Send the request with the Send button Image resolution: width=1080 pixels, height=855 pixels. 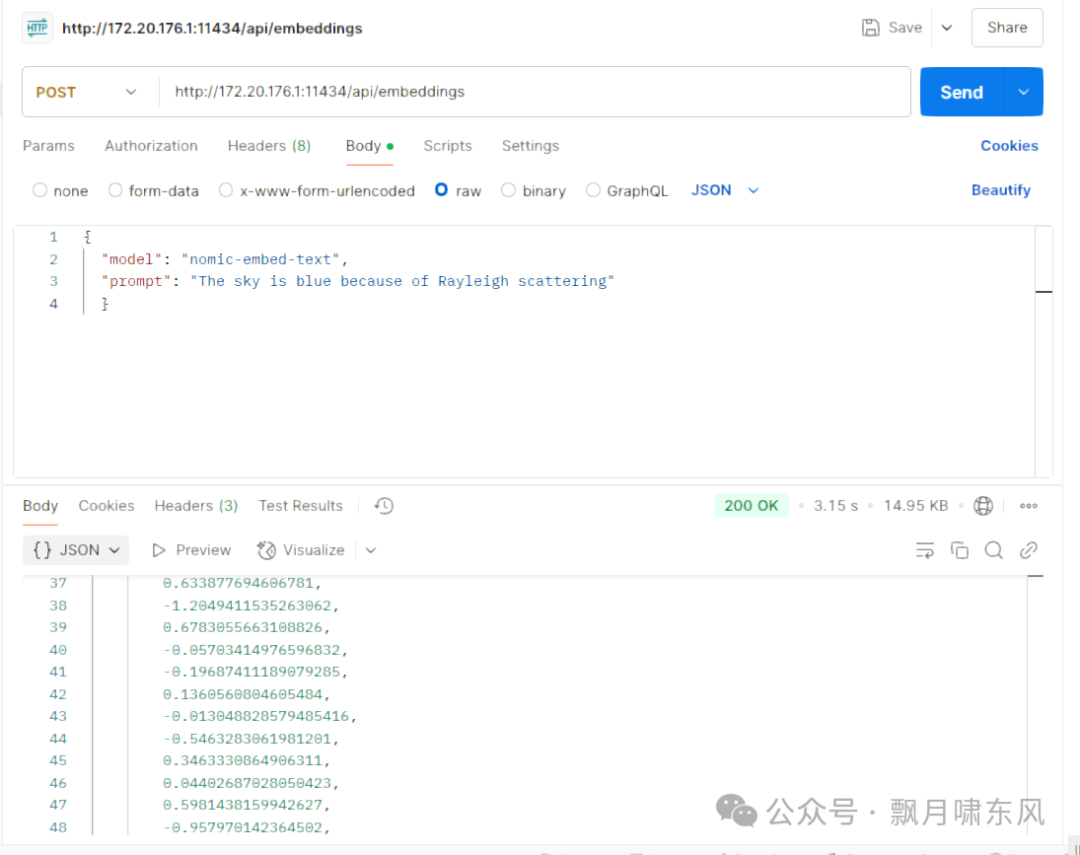coord(962,92)
